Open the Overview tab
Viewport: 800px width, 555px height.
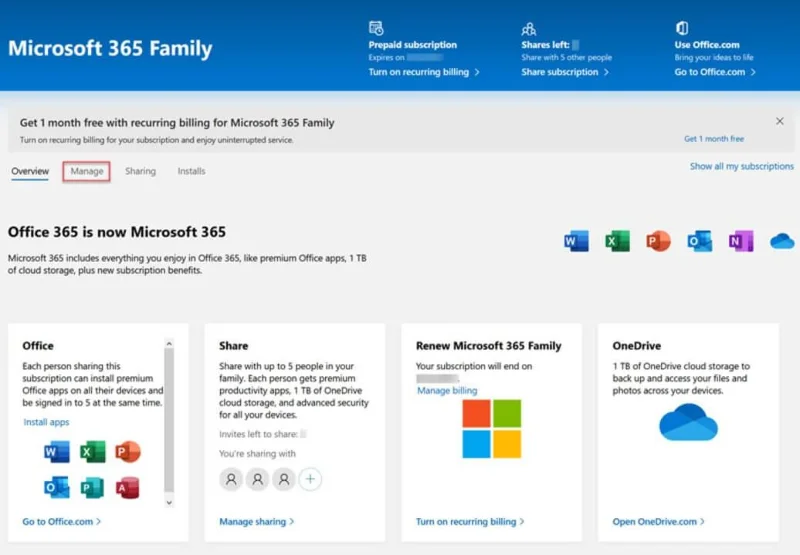(30, 171)
